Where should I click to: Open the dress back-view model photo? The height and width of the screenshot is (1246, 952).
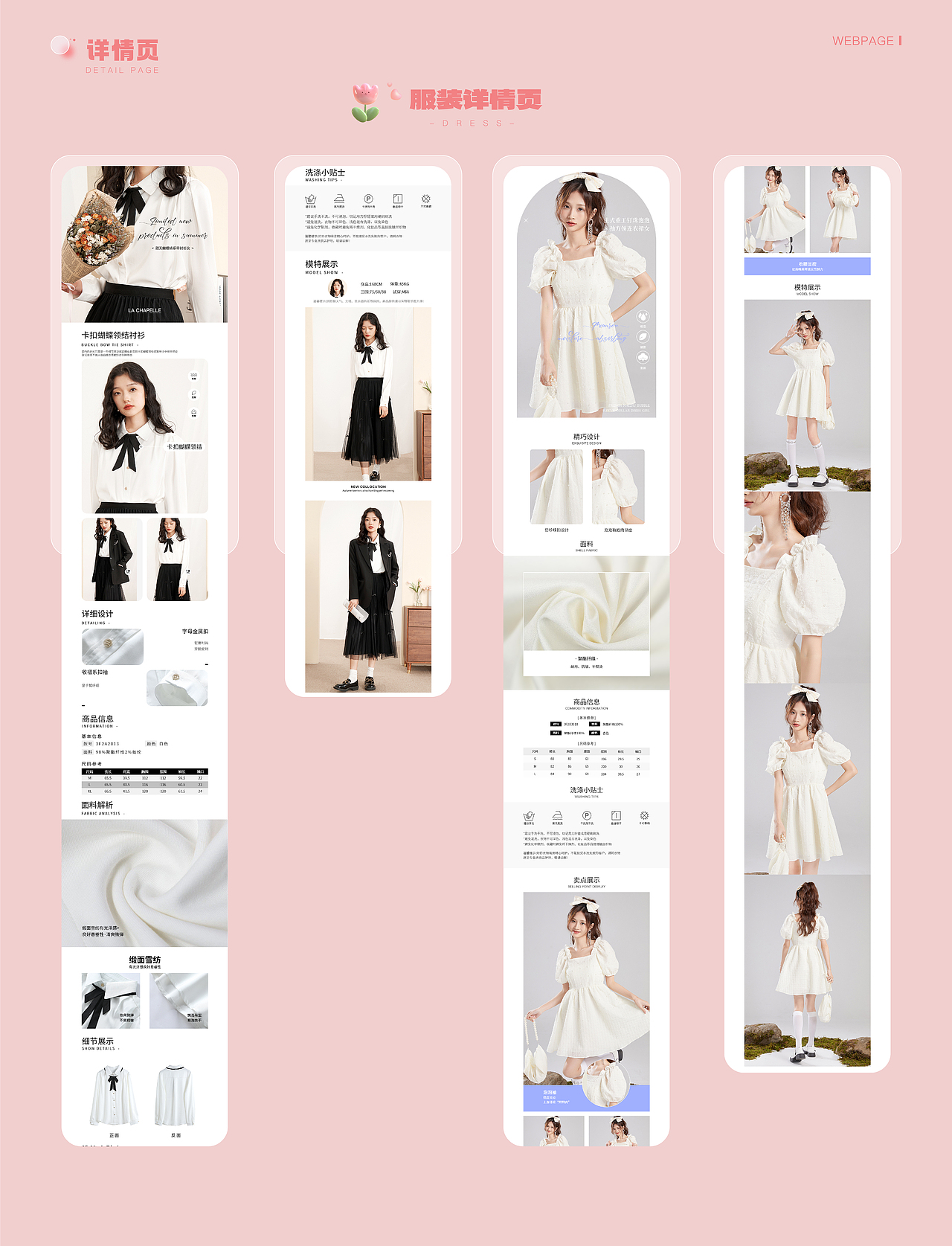point(807,971)
